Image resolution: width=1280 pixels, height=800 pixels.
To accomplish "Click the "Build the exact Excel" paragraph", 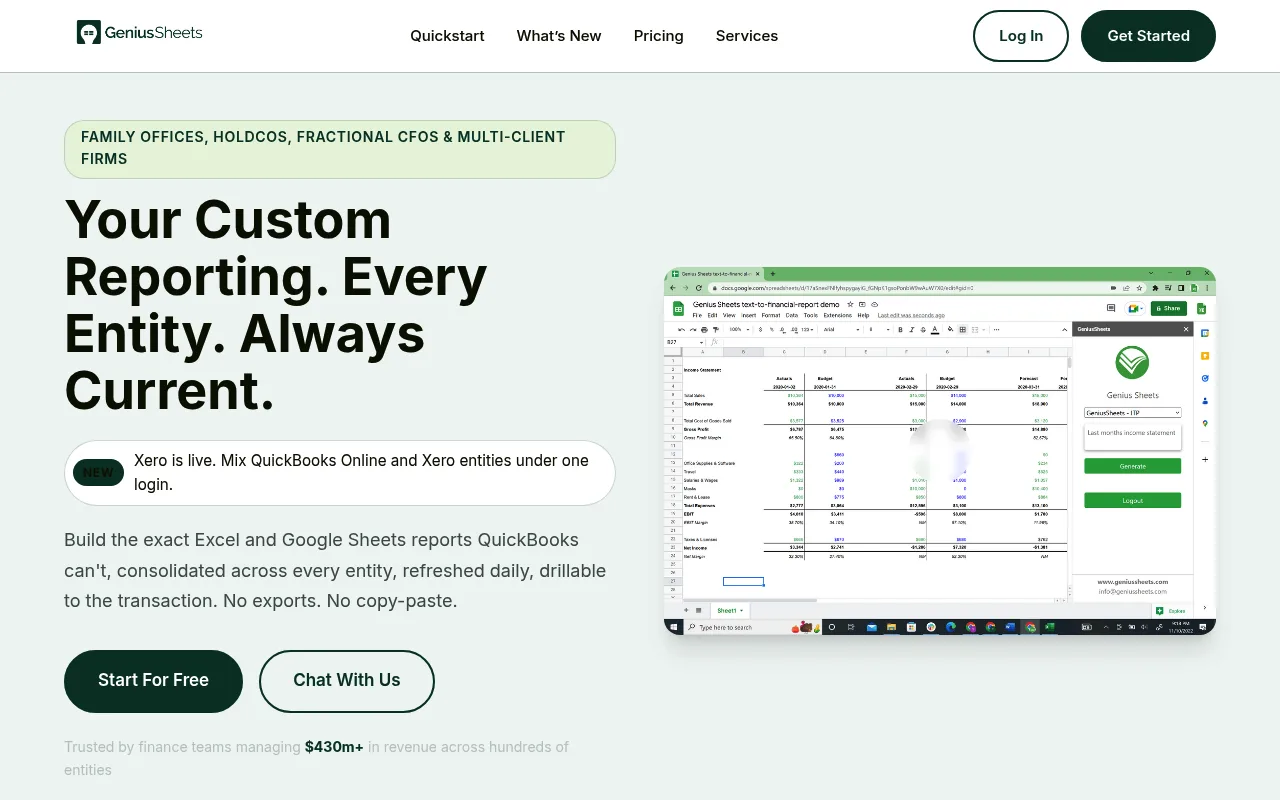I will point(335,571).
